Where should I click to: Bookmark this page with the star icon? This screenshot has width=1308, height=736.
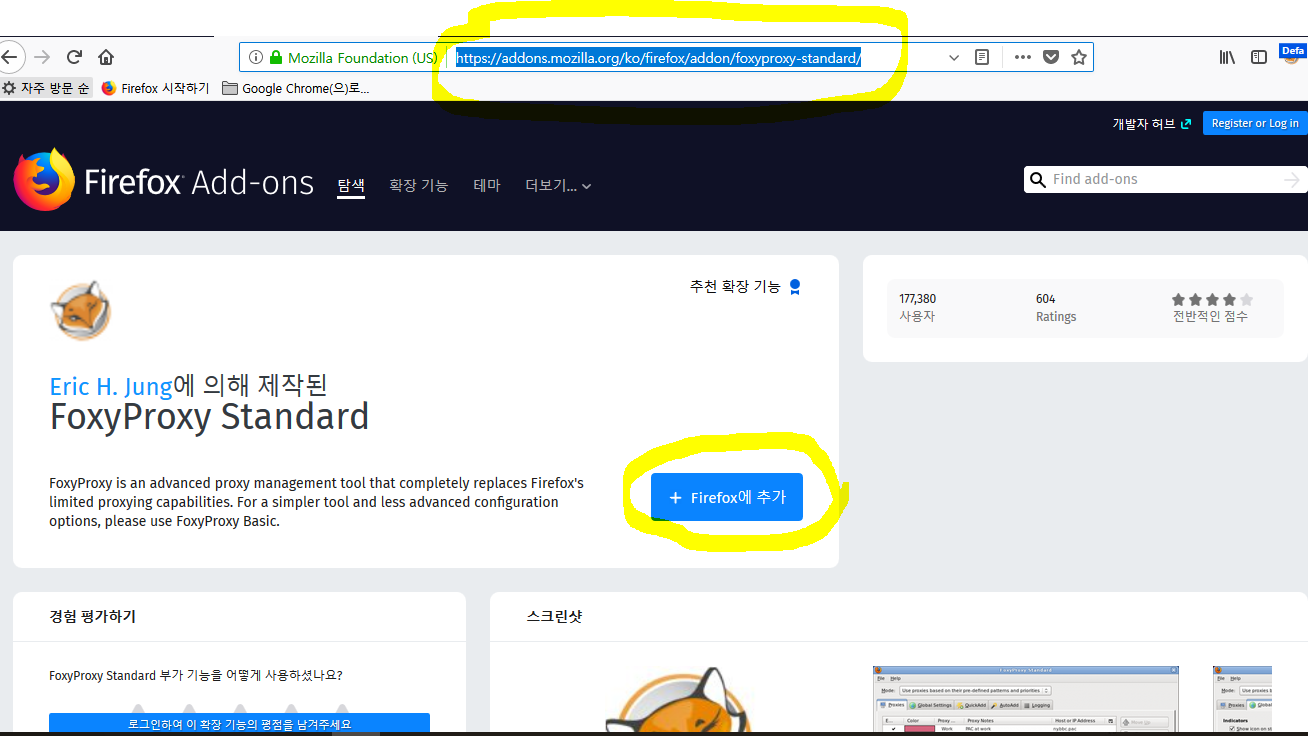tap(1079, 57)
